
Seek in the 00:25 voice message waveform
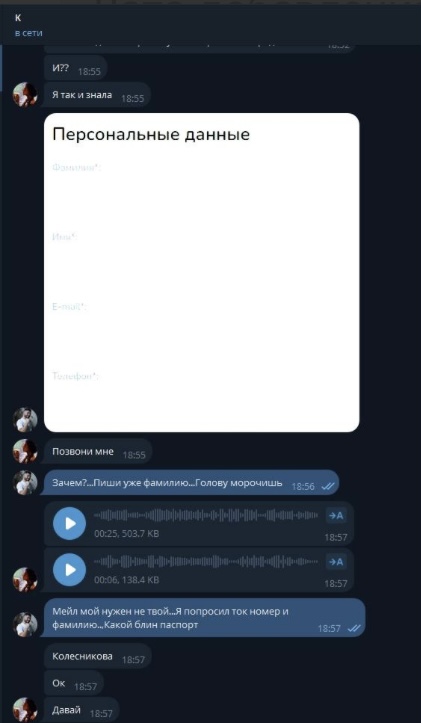coord(206,515)
